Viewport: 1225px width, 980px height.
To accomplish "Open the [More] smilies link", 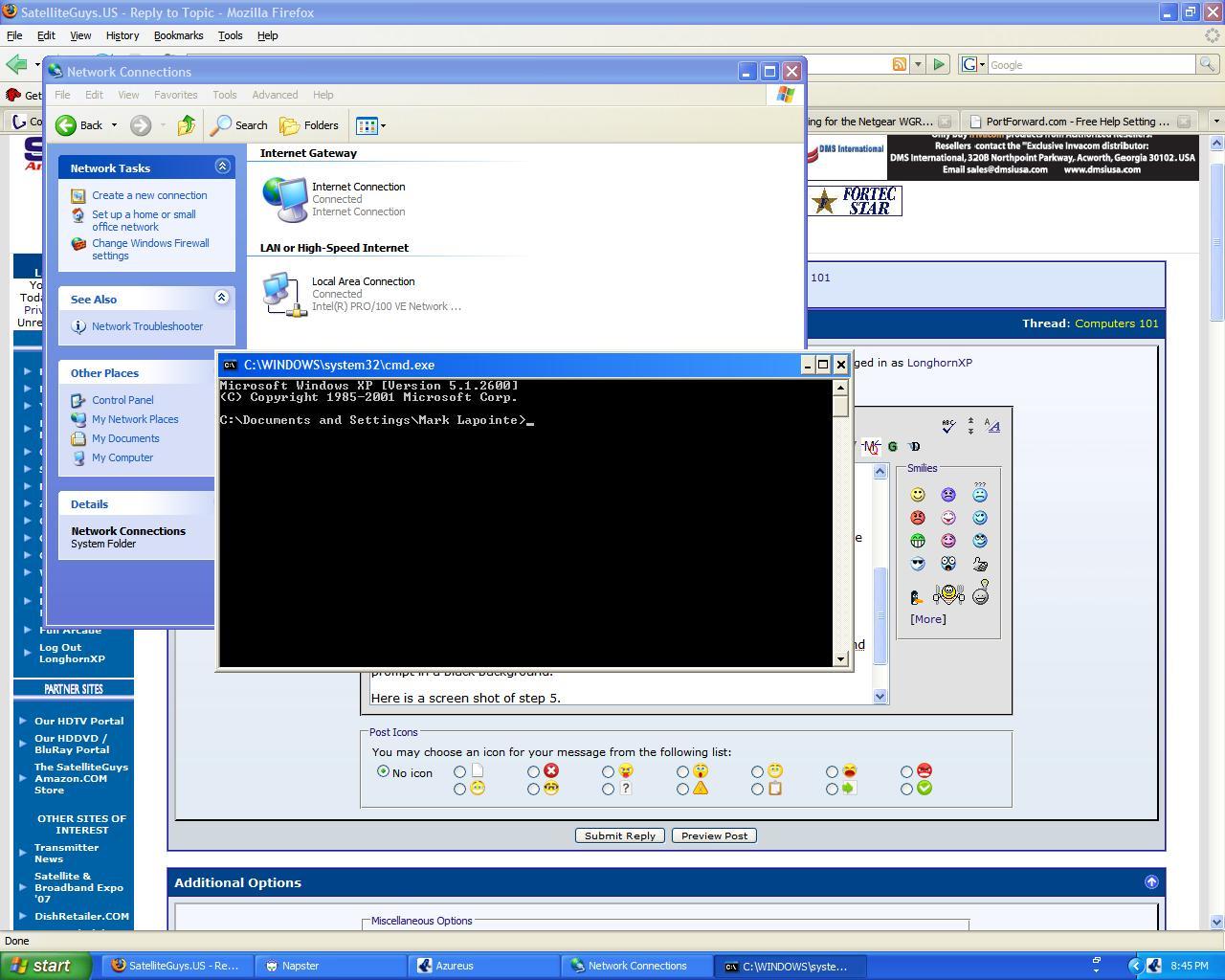I will click(928, 619).
